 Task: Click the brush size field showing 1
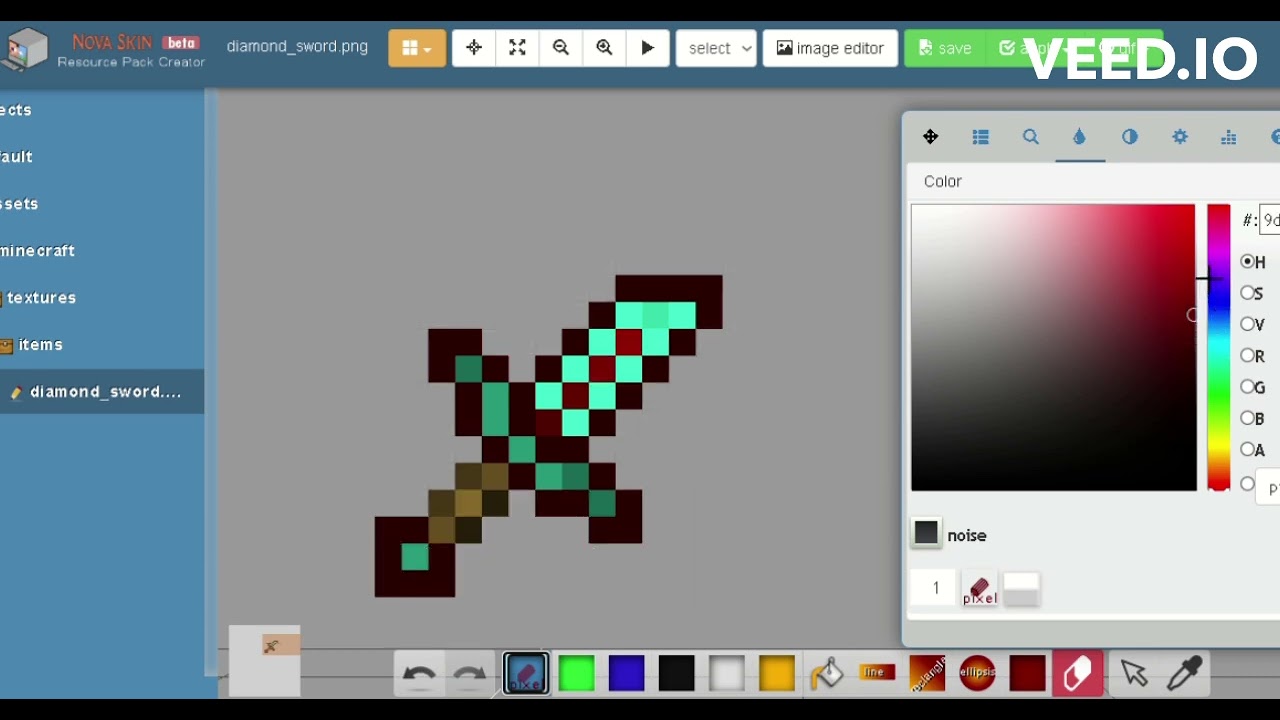(935, 588)
